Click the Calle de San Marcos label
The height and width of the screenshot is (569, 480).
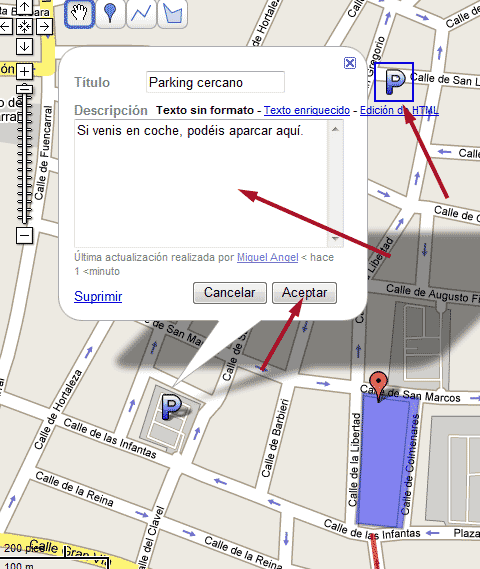(x=410, y=394)
